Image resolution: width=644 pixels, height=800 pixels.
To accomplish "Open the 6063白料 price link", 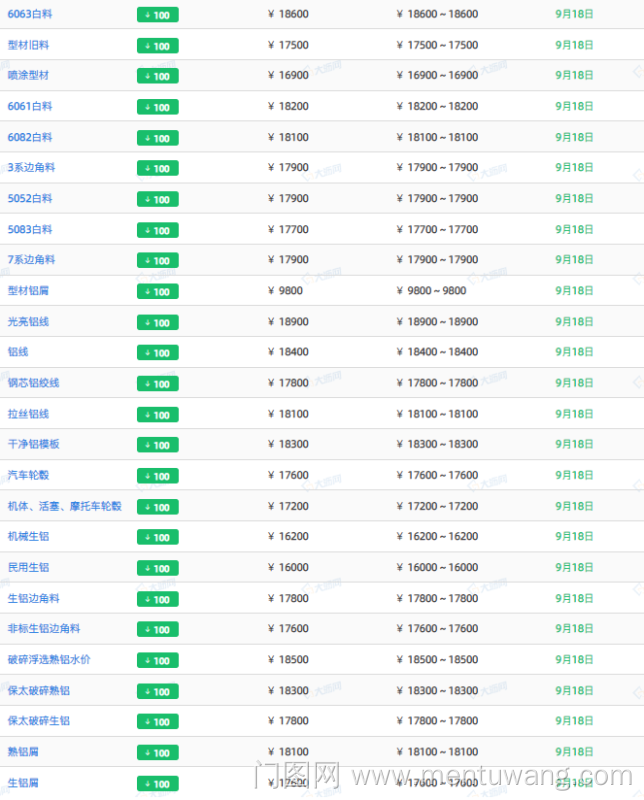I will [x=30, y=14].
